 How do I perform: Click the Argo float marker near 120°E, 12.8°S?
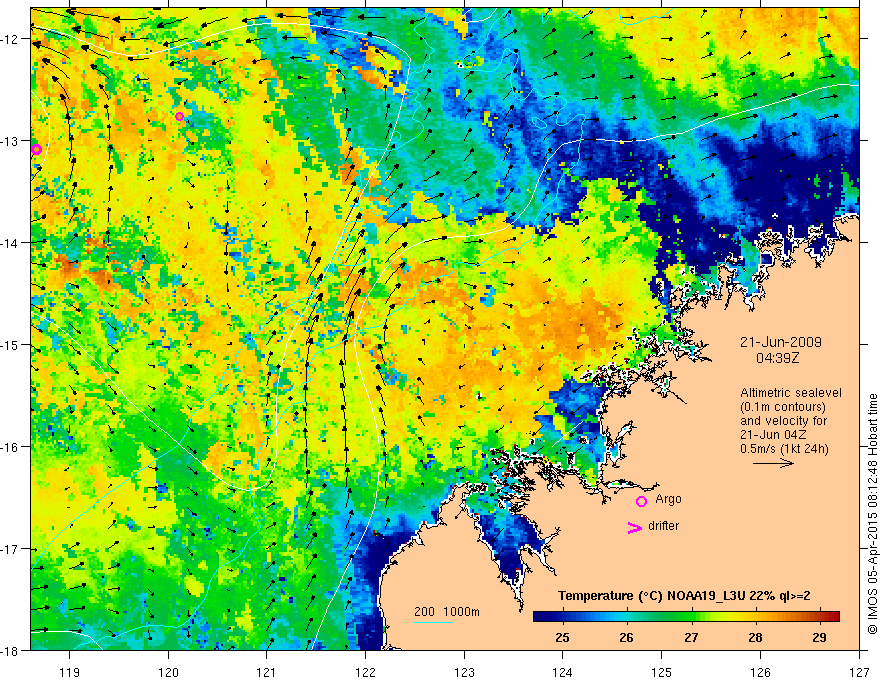pos(179,117)
